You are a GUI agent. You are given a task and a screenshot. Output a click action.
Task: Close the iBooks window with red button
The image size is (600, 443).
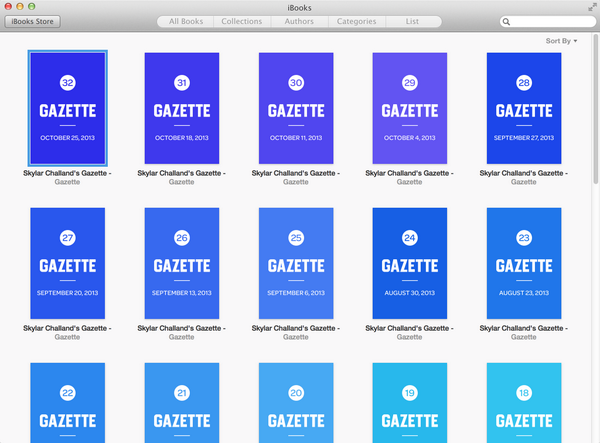tap(8, 7)
